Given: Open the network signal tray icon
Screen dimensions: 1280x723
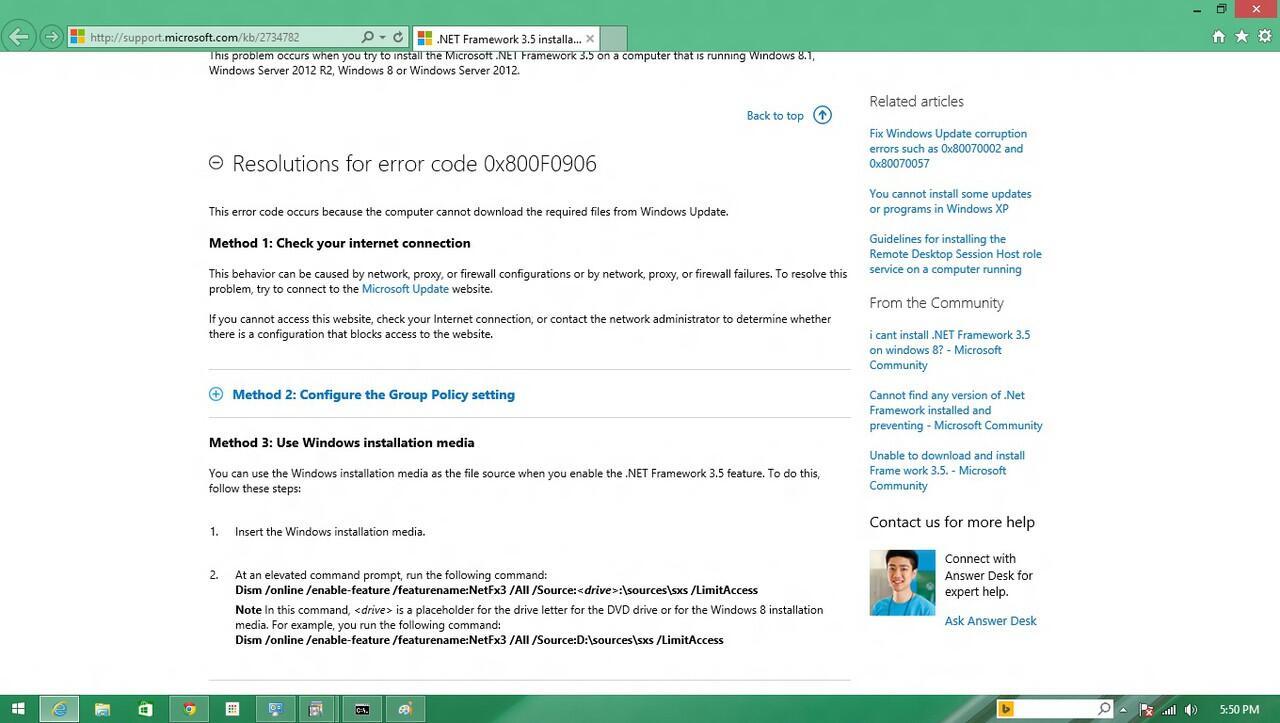Looking at the screenshot, I should [1169, 709].
